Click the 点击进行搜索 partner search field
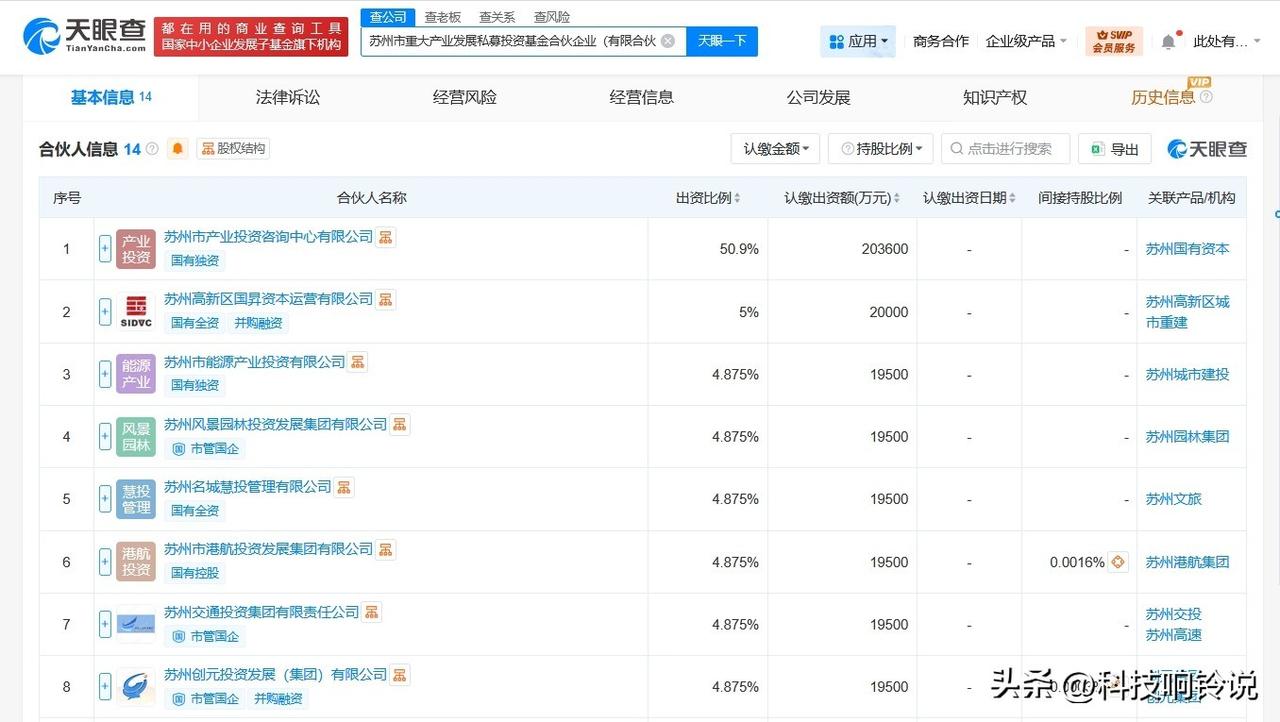 click(1006, 149)
